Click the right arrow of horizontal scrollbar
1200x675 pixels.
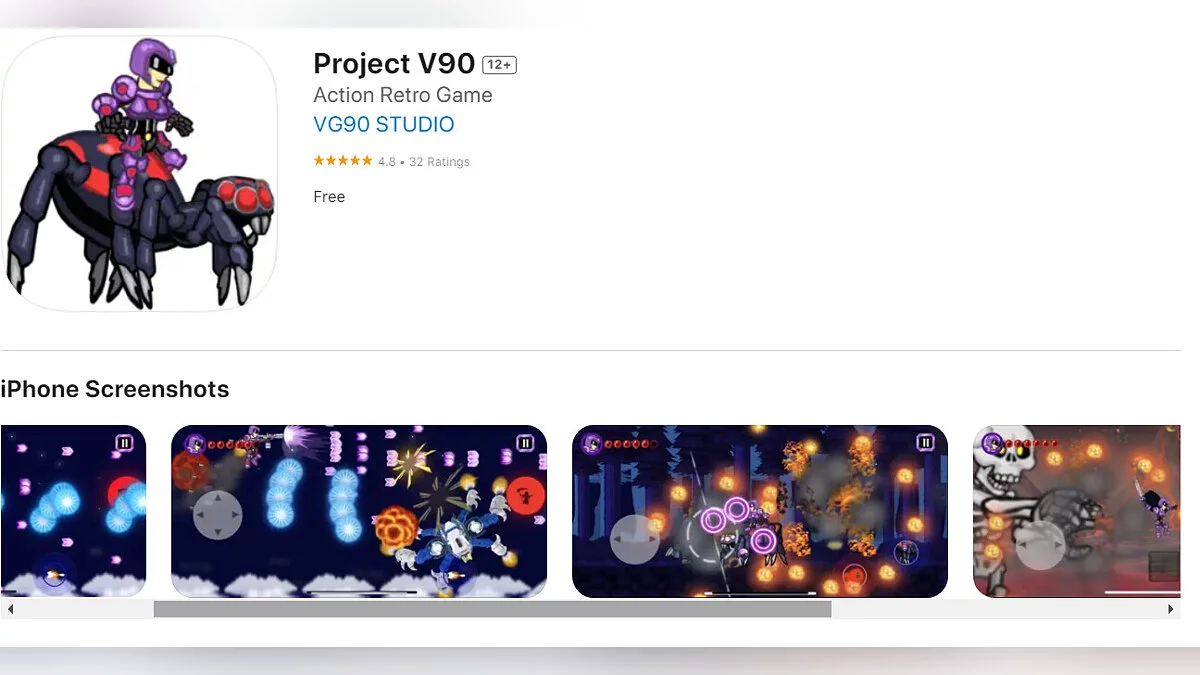(x=1171, y=609)
